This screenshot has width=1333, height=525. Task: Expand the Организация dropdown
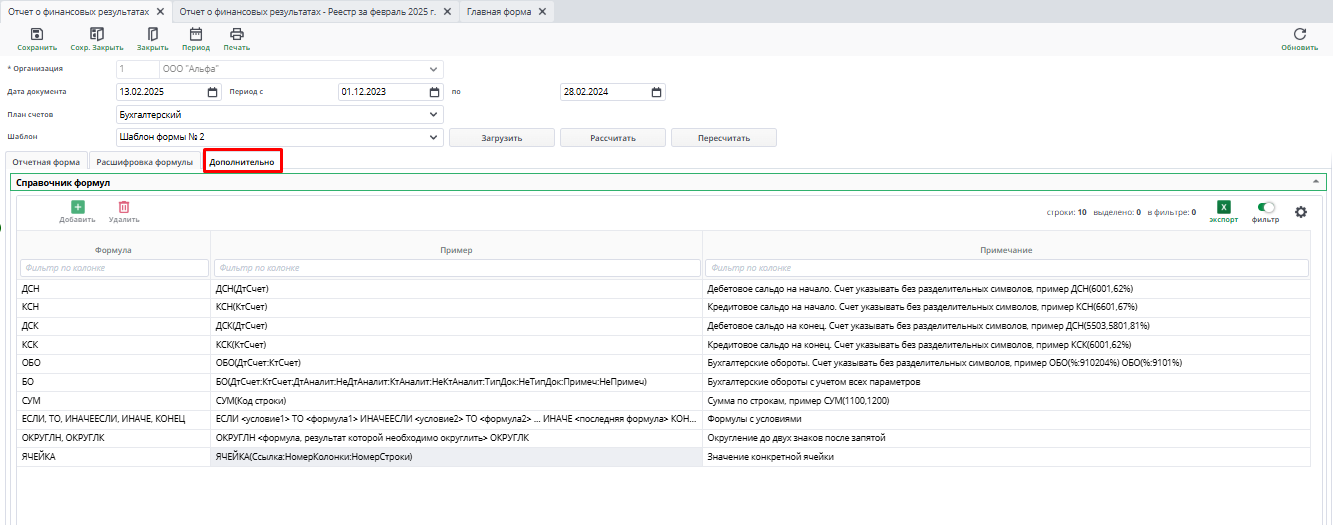(x=434, y=69)
